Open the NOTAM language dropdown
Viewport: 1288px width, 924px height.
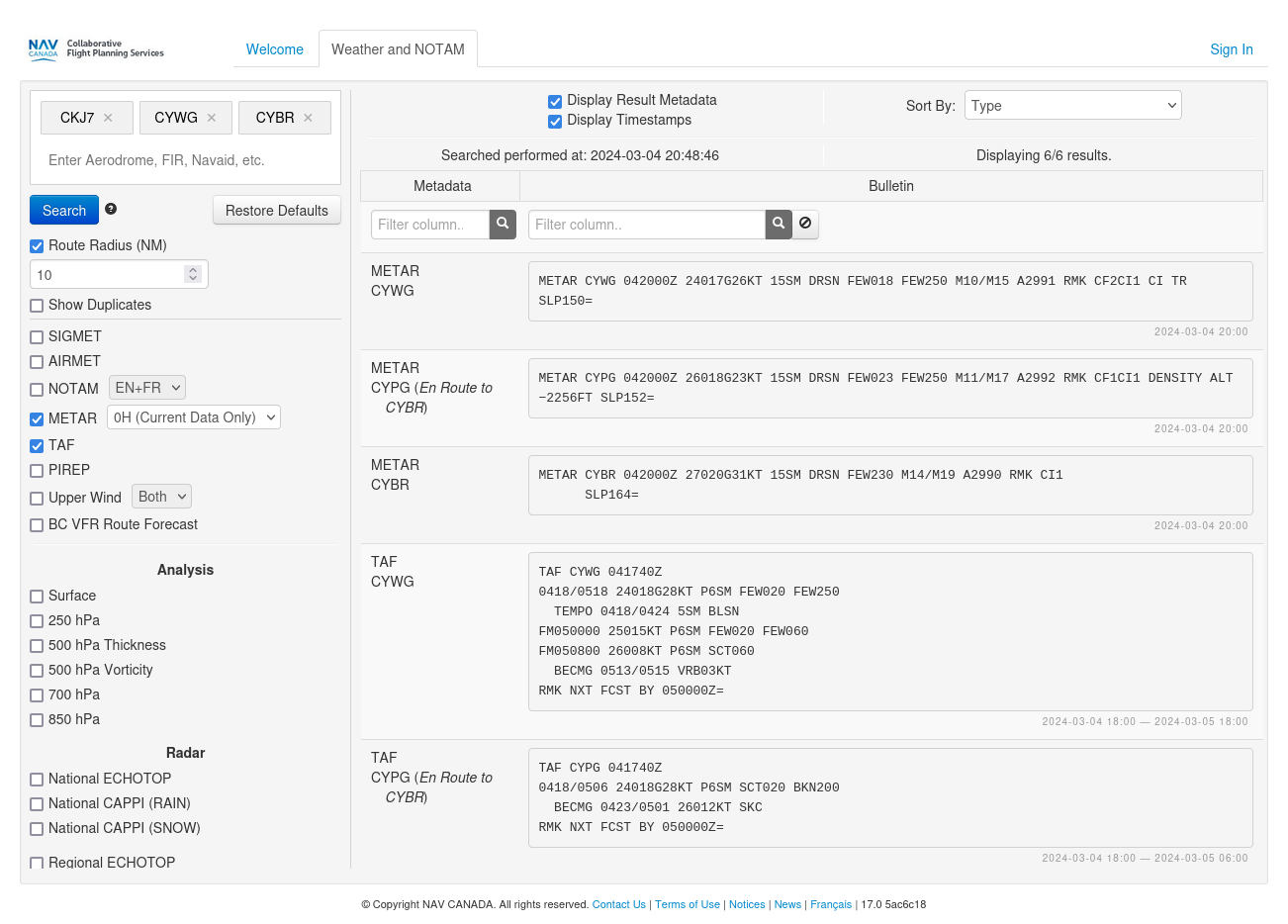(x=146, y=388)
